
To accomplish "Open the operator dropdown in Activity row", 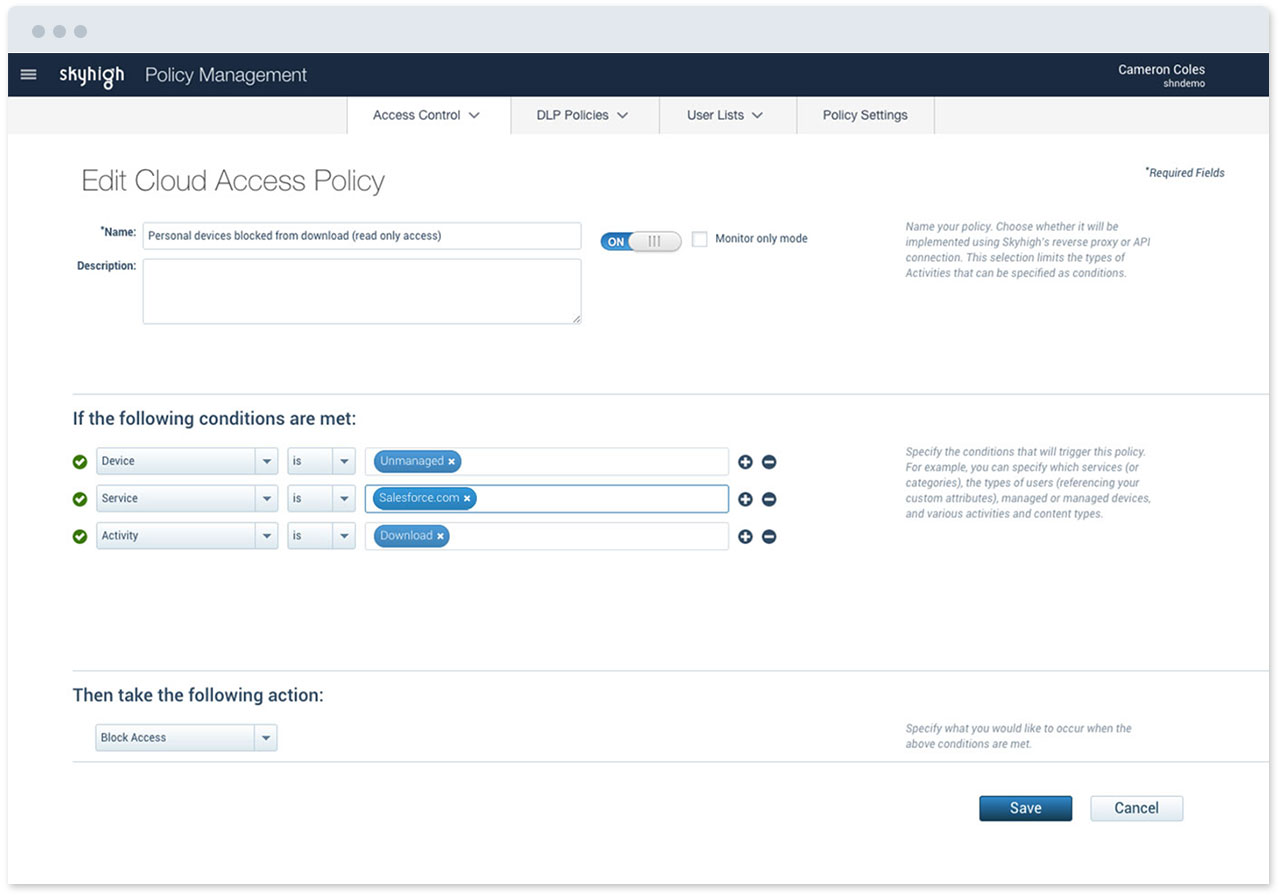I will (321, 535).
